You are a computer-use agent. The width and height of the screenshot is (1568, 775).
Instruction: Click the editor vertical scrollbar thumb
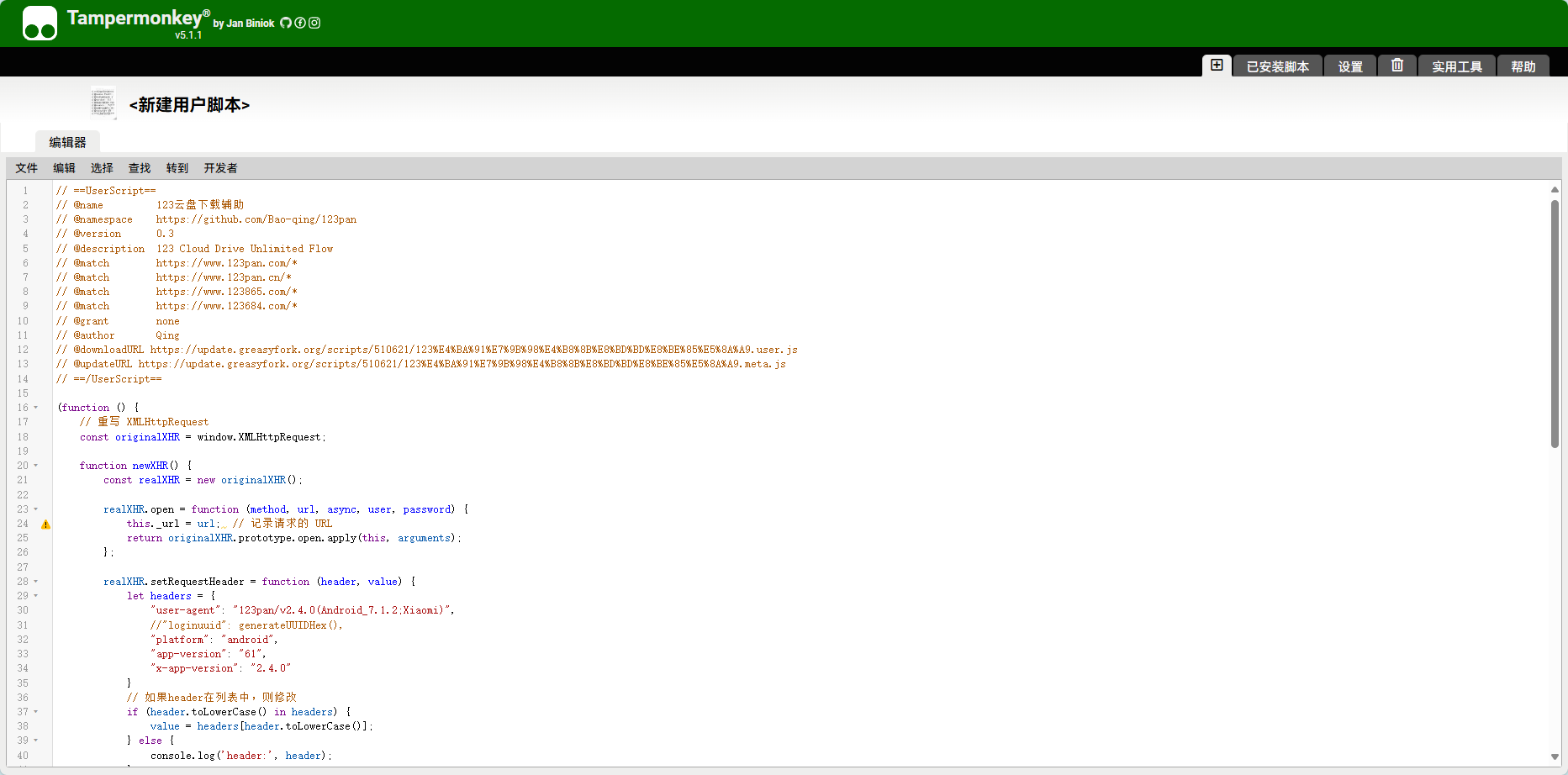1555,324
